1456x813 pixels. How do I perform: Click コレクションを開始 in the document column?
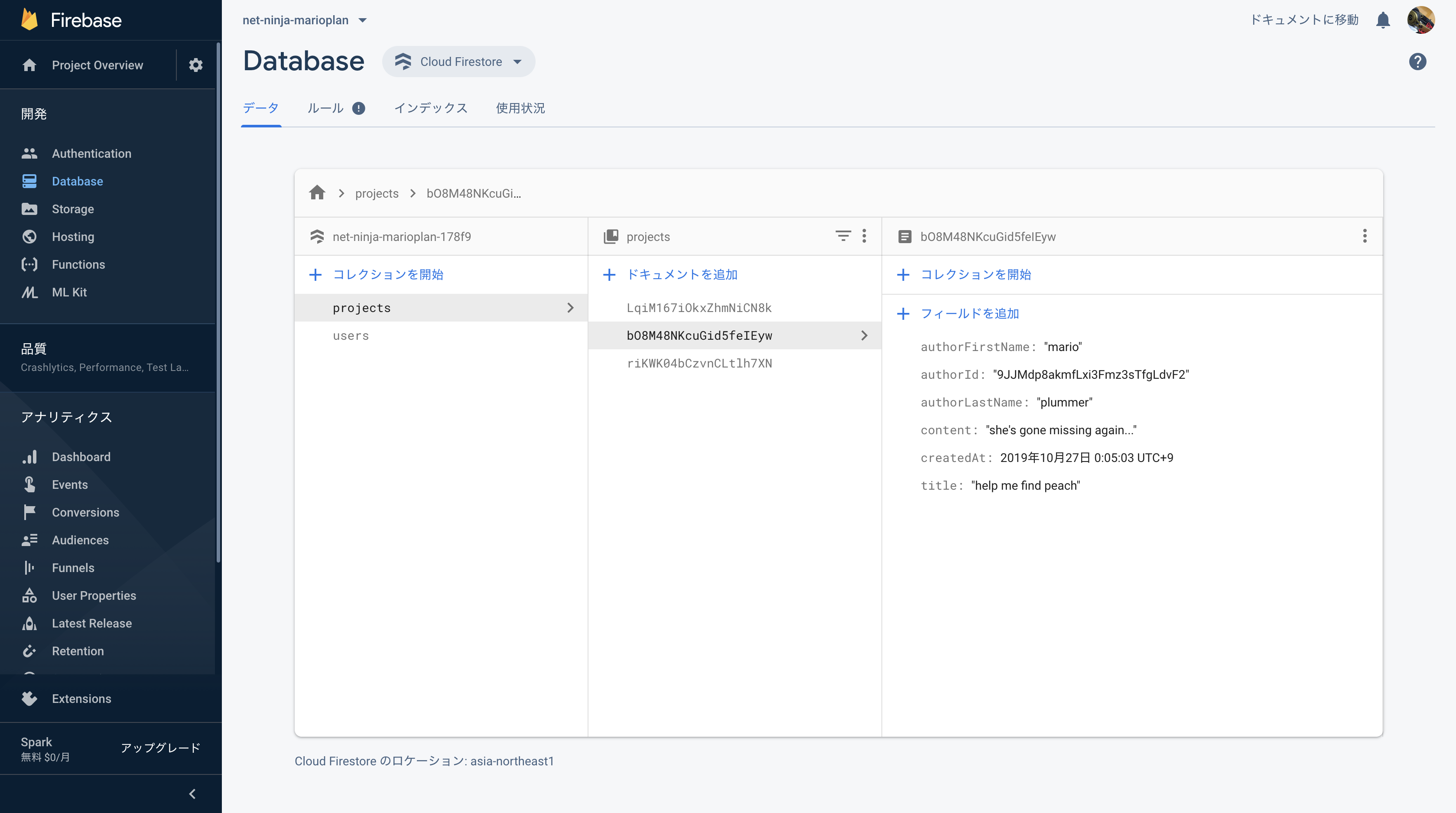(x=964, y=274)
